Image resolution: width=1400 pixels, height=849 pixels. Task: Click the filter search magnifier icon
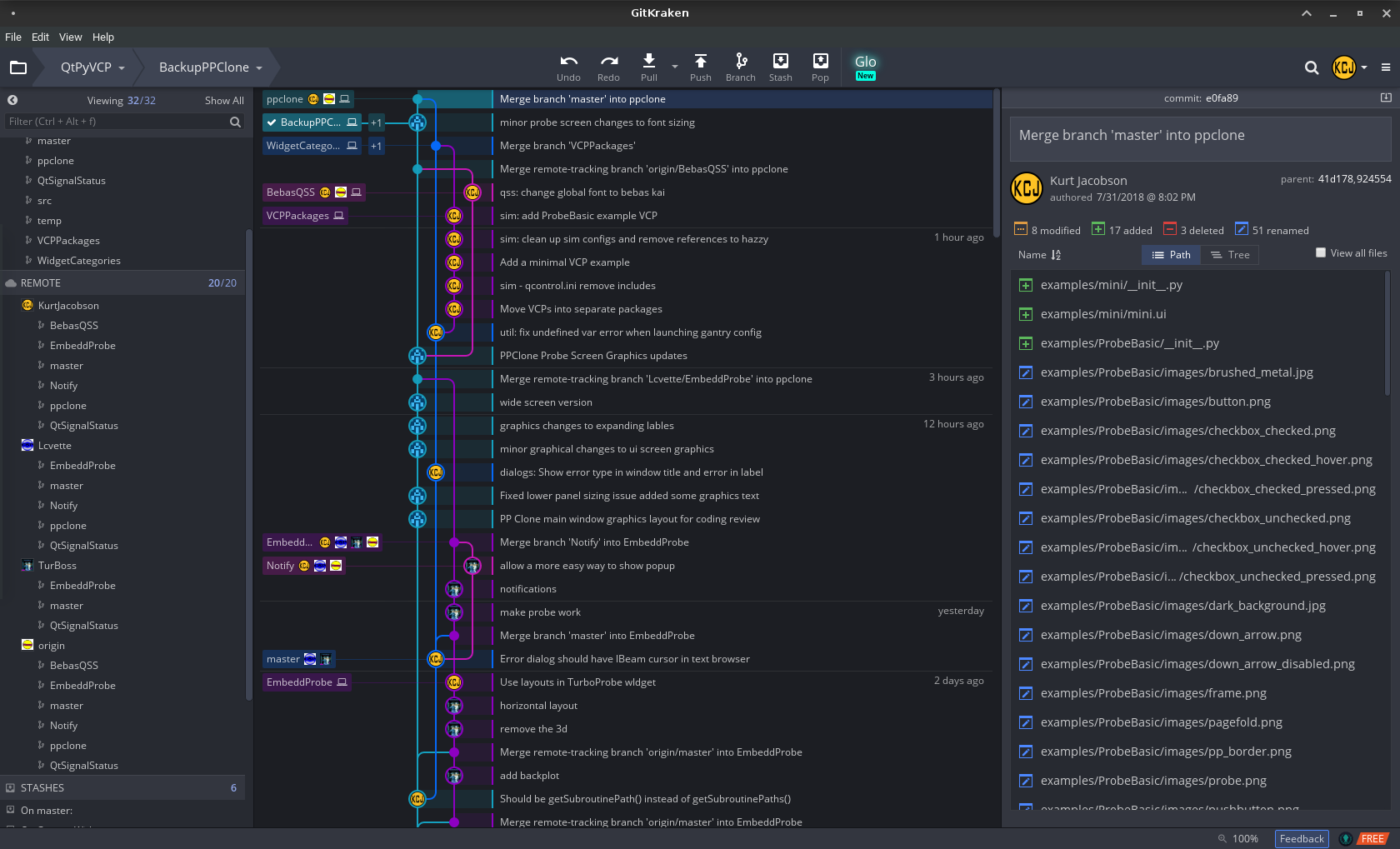(x=236, y=122)
